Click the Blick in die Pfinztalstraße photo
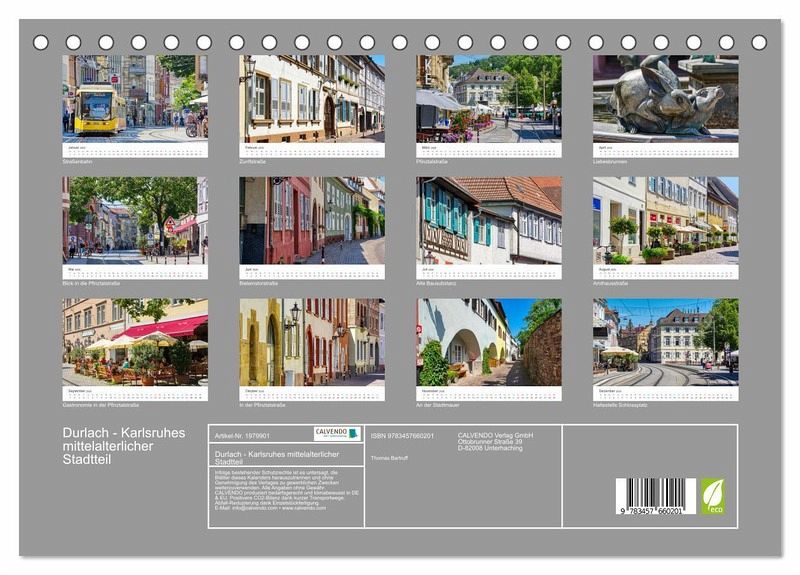Image resolution: width=800 pixels, height=575 pixels. pyautogui.click(x=135, y=220)
